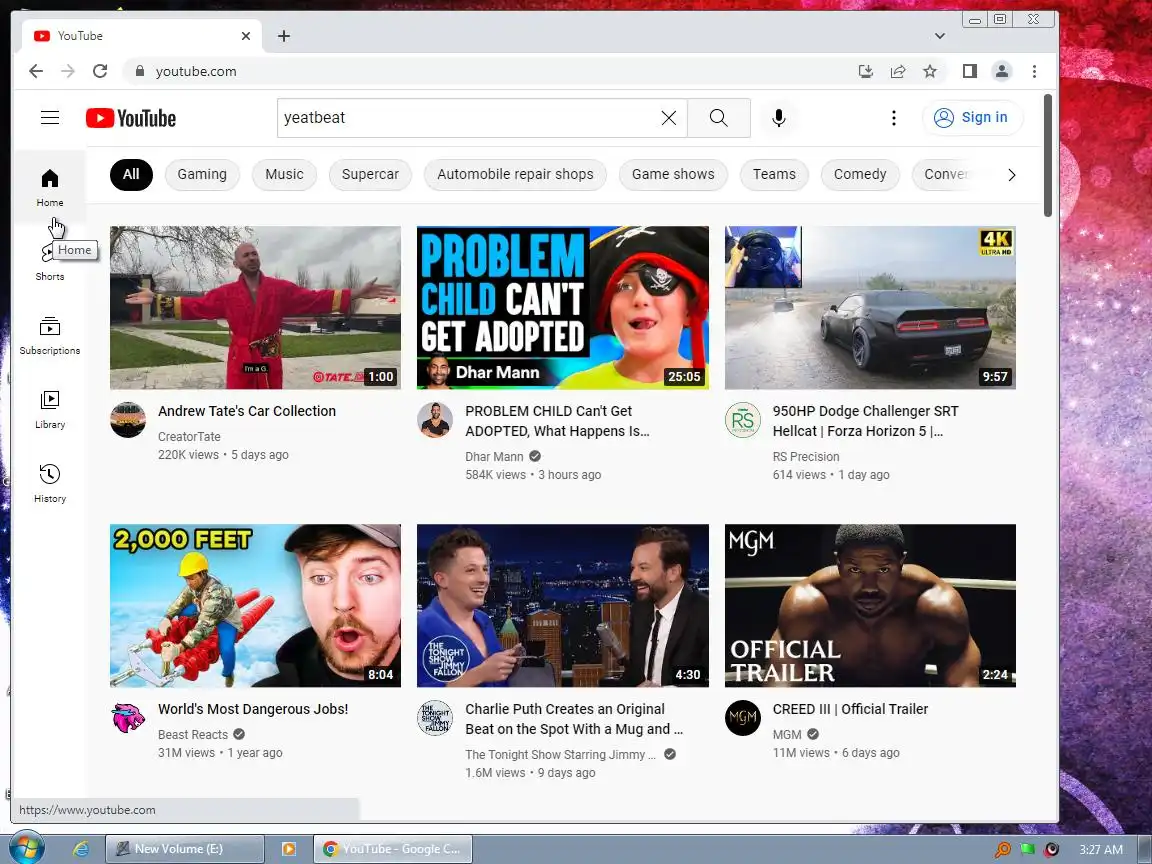Screen dimensions: 1152x864
Task: Click the RS Precision channel name
Action: [x=805, y=456]
